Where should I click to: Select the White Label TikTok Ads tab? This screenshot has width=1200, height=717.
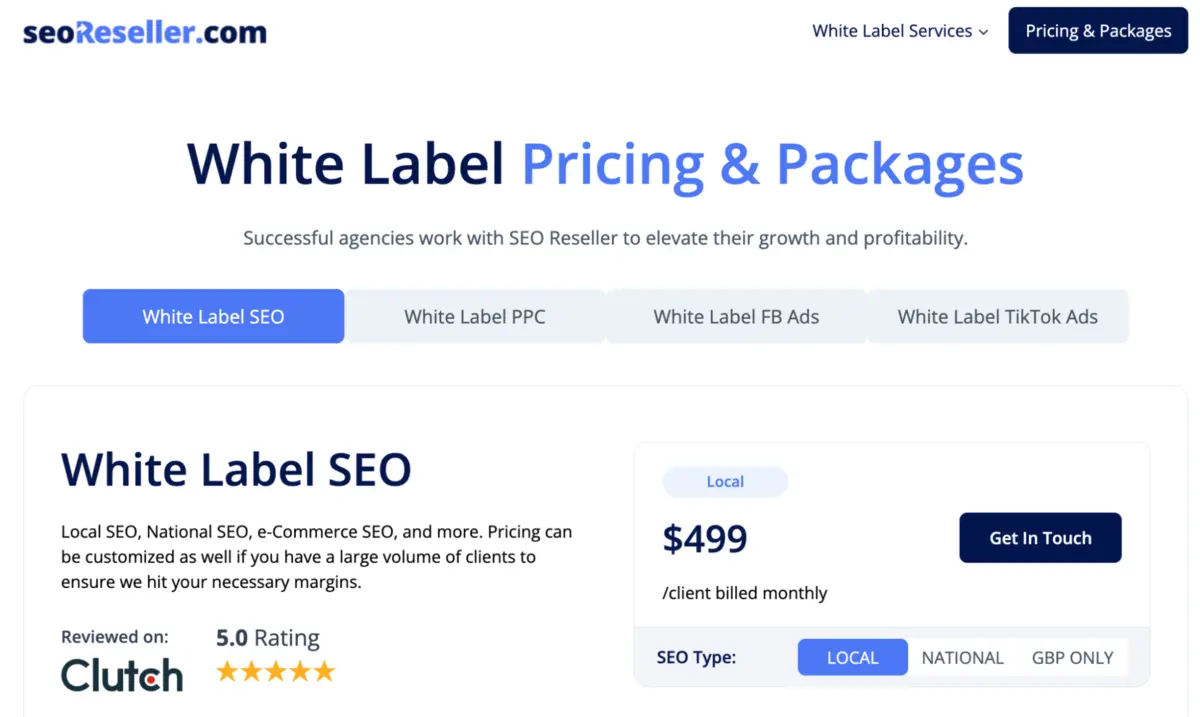(x=997, y=316)
